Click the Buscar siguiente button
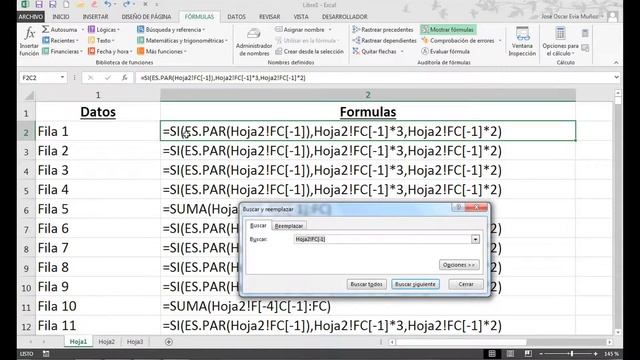This screenshot has width=640, height=360. click(x=415, y=284)
